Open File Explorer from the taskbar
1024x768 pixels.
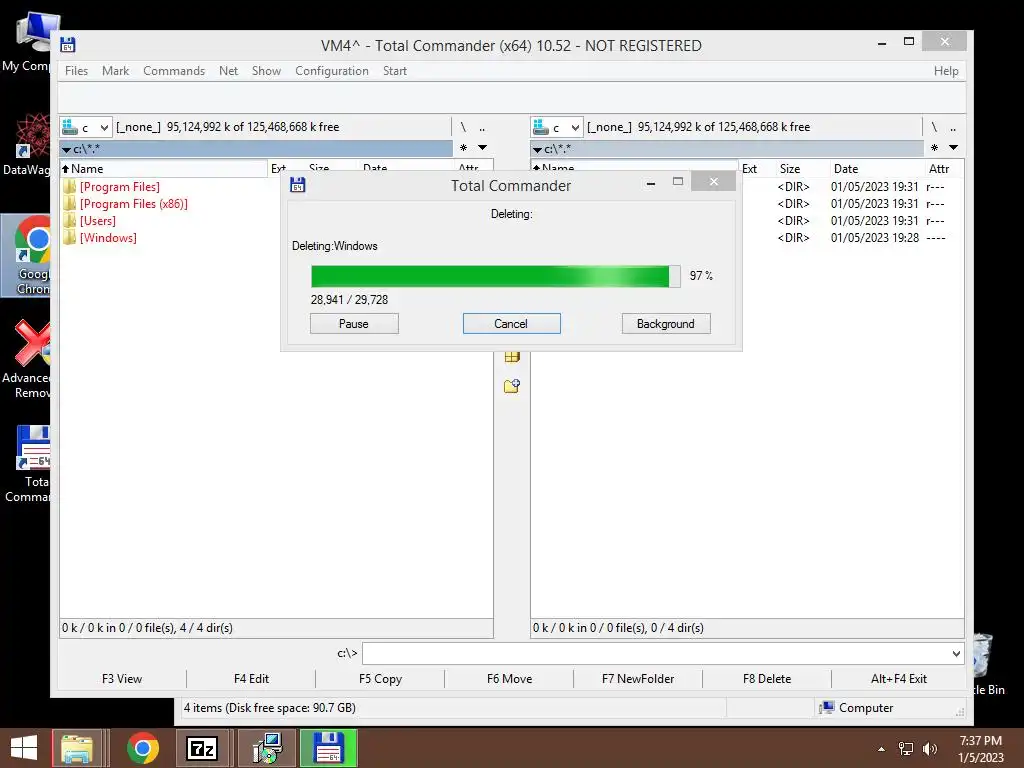[77, 748]
